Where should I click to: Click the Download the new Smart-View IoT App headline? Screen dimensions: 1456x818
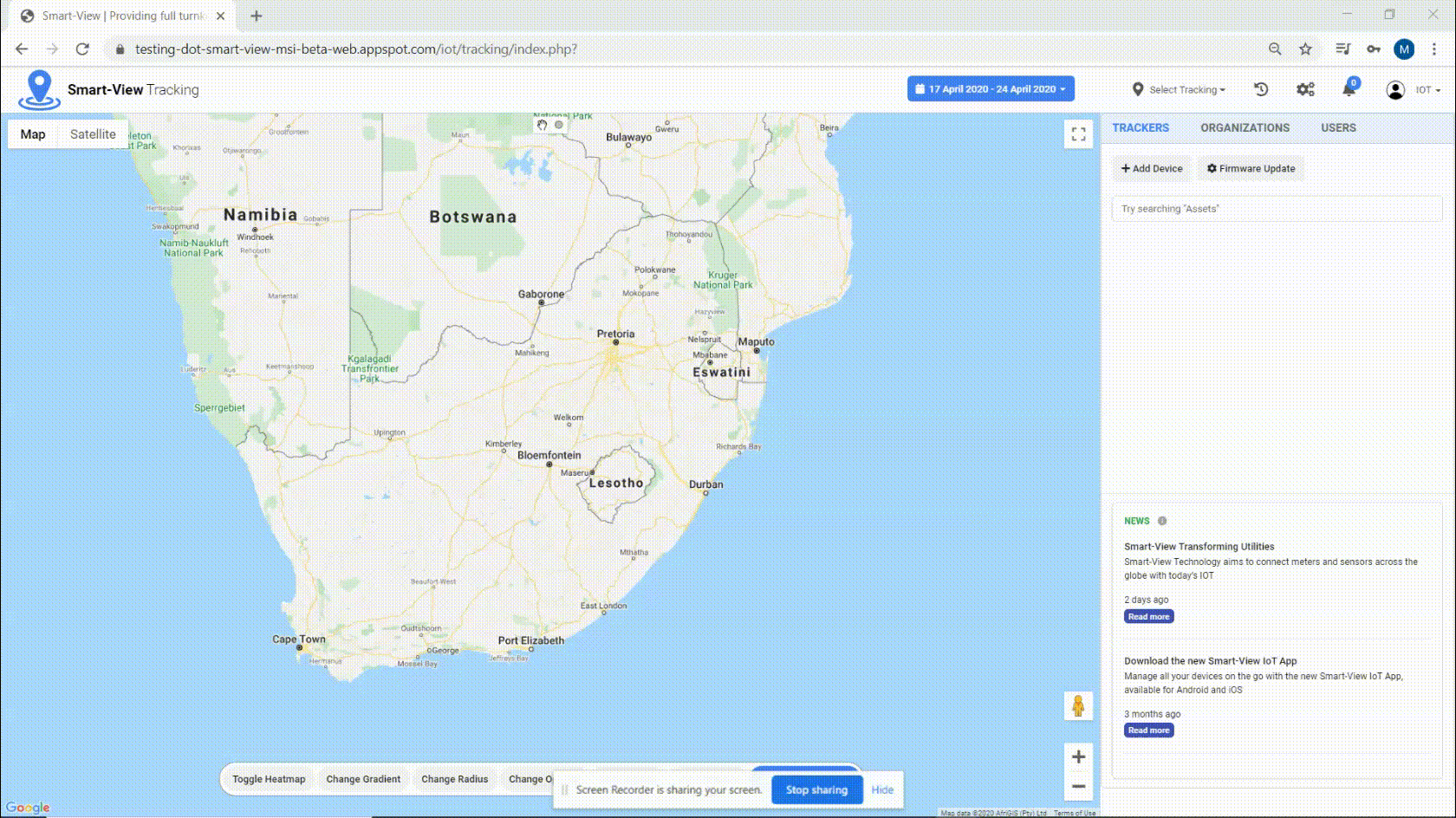tap(1210, 661)
